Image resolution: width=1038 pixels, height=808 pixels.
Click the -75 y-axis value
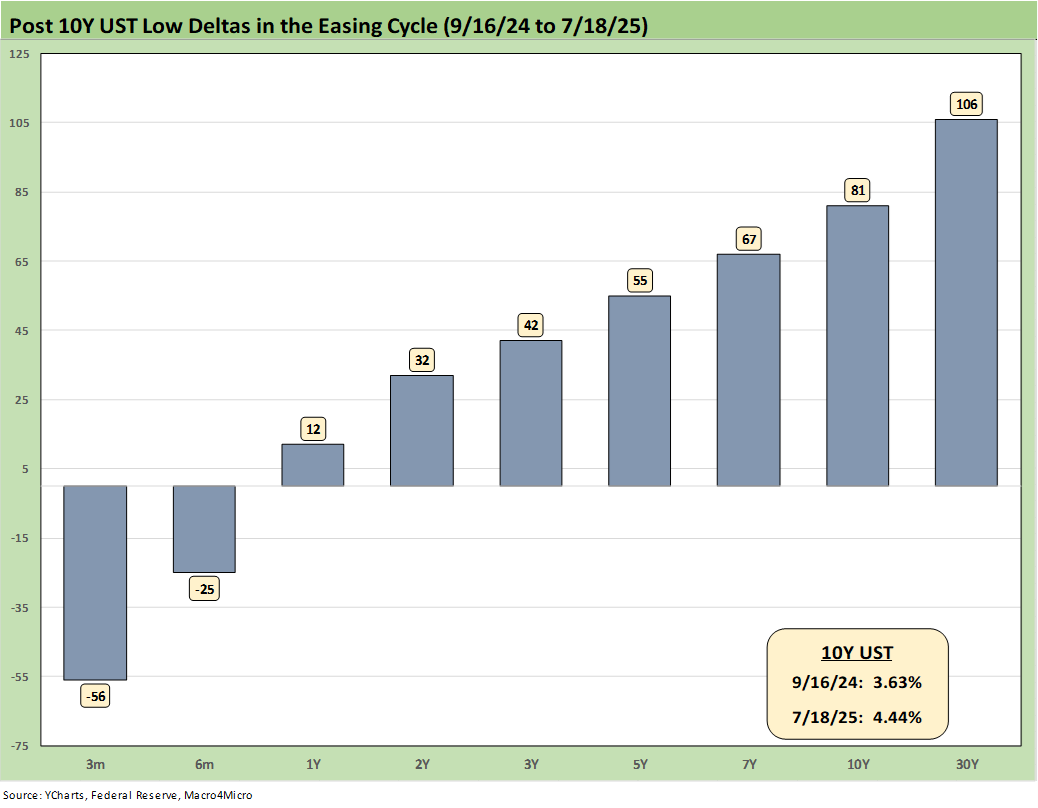pos(20,746)
